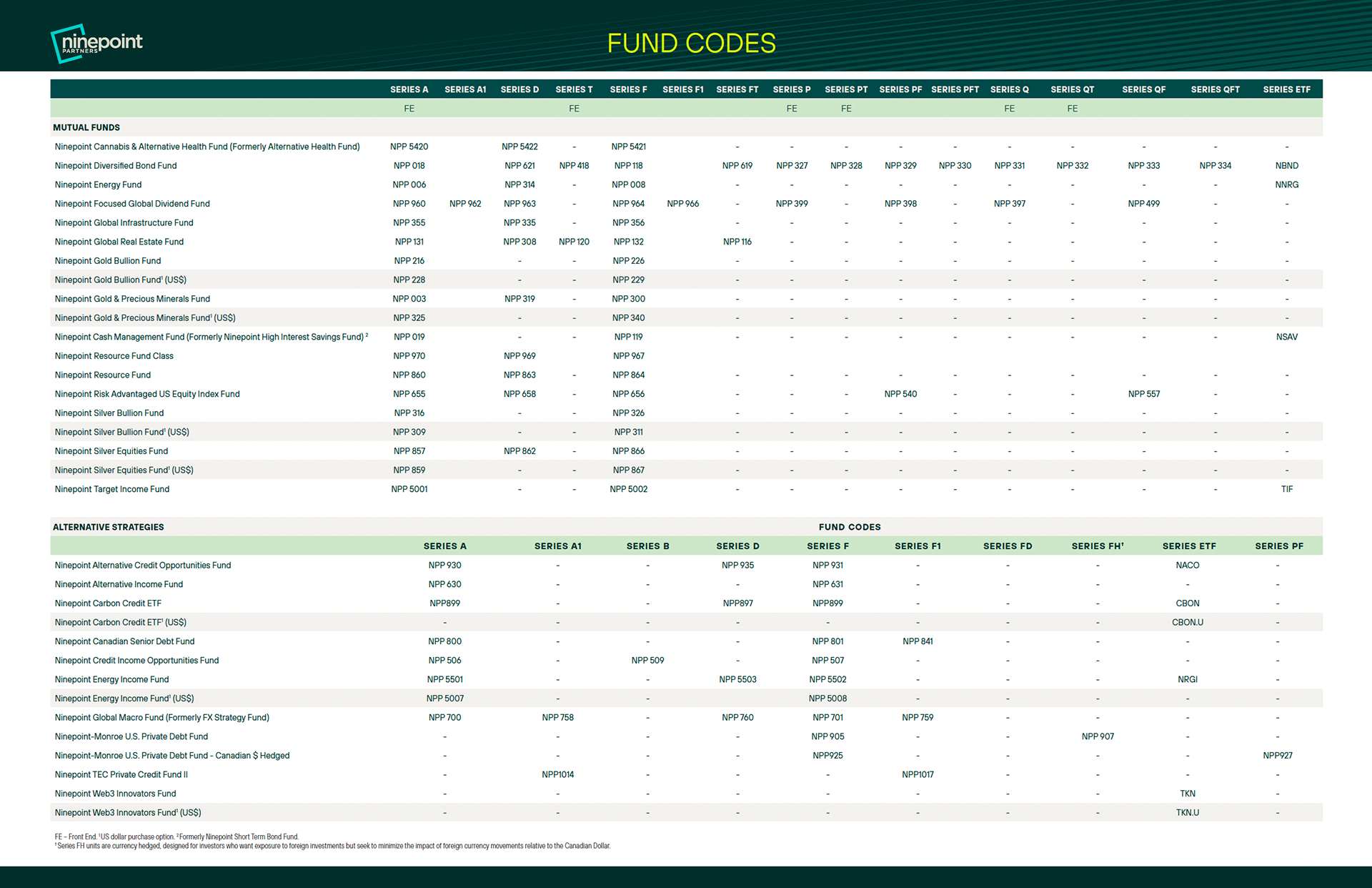Click code NPP 966
1372x888 pixels.
point(682,204)
